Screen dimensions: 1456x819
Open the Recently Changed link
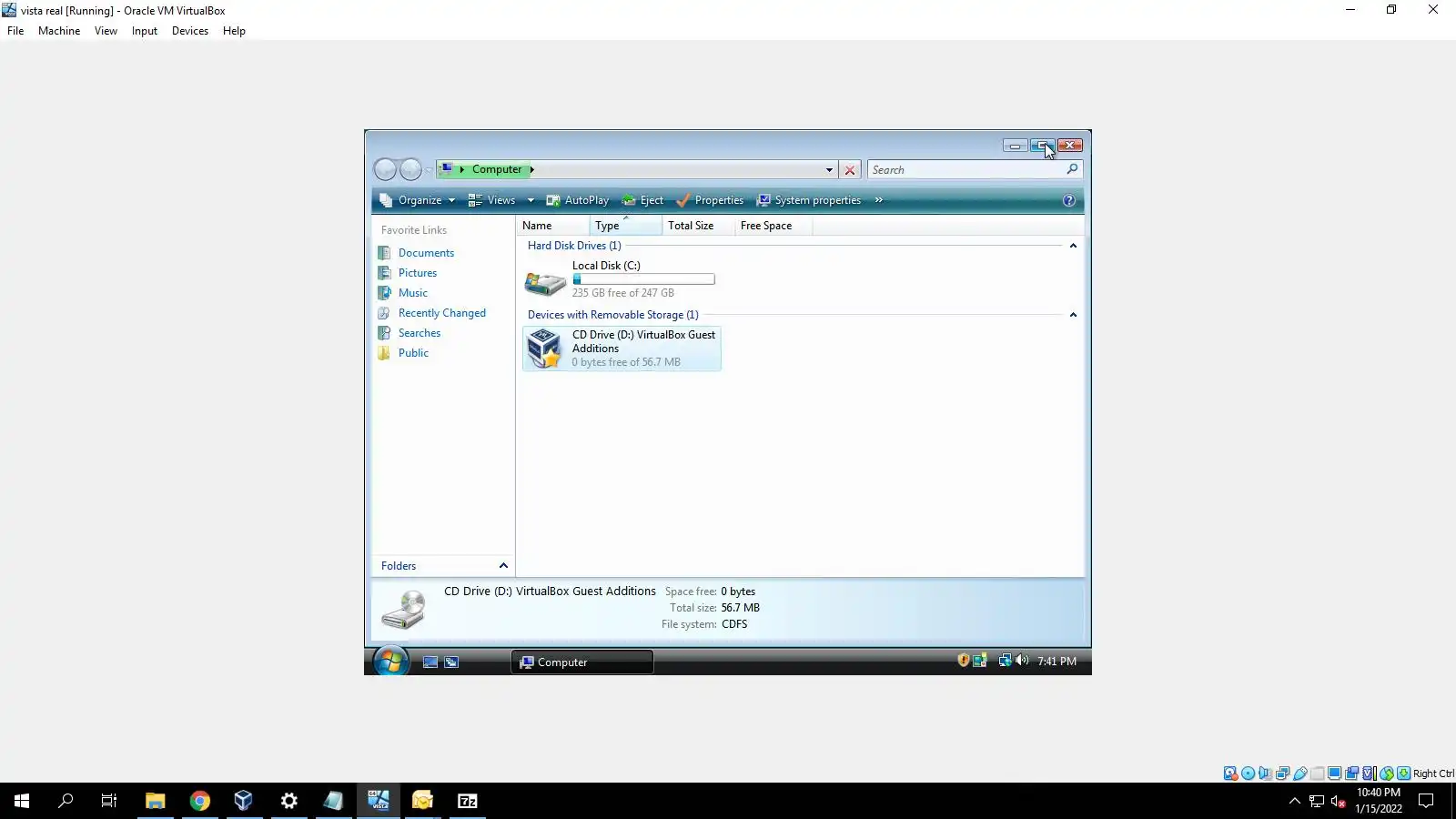tap(442, 313)
